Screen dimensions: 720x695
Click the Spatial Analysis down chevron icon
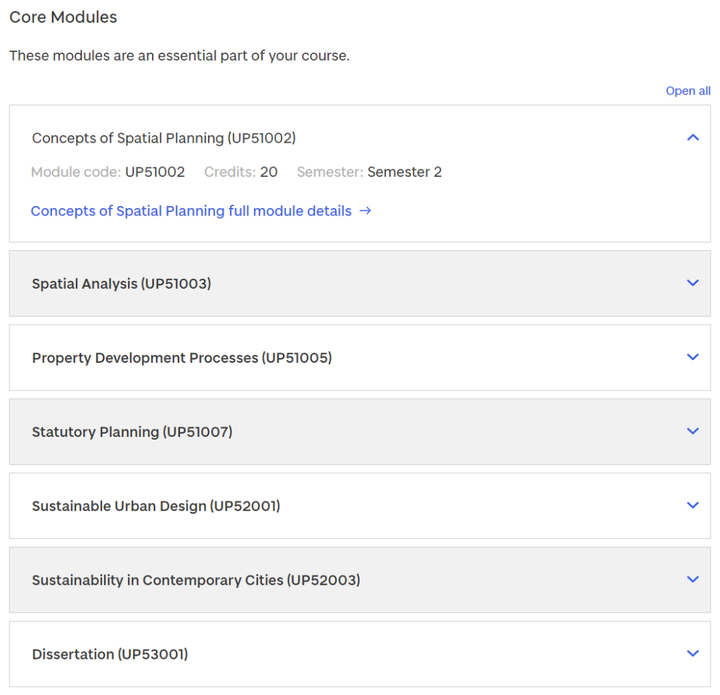[692, 283]
